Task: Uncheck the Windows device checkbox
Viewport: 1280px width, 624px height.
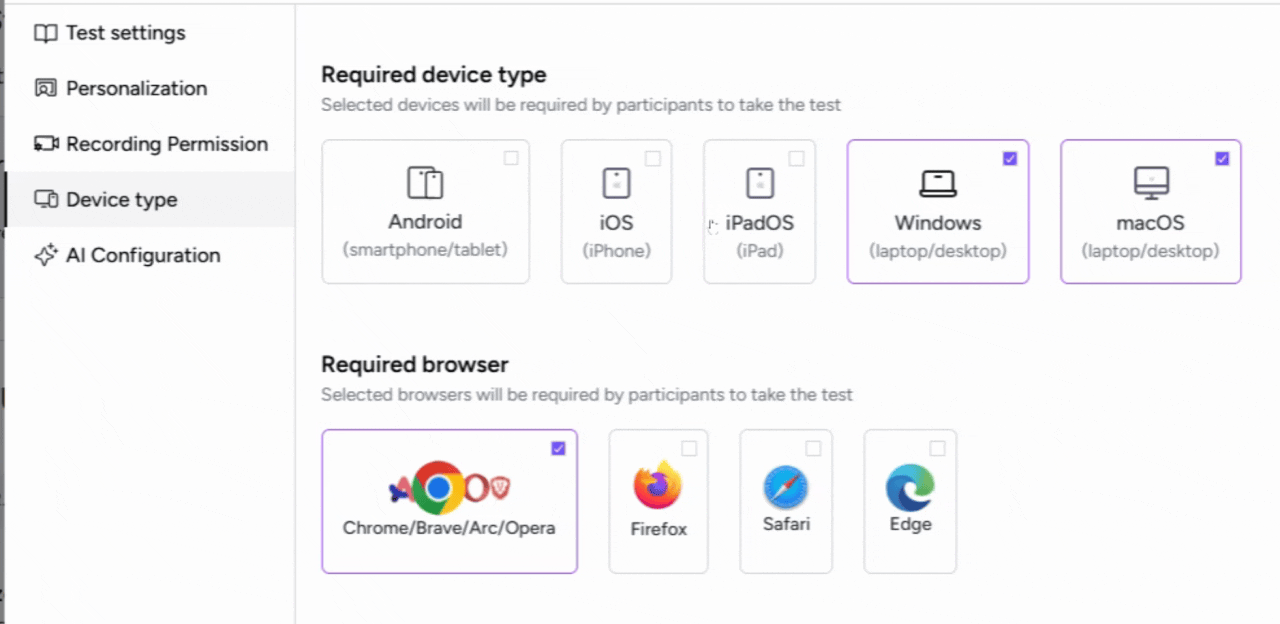Action: pyautogui.click(x=1010, y=158)
